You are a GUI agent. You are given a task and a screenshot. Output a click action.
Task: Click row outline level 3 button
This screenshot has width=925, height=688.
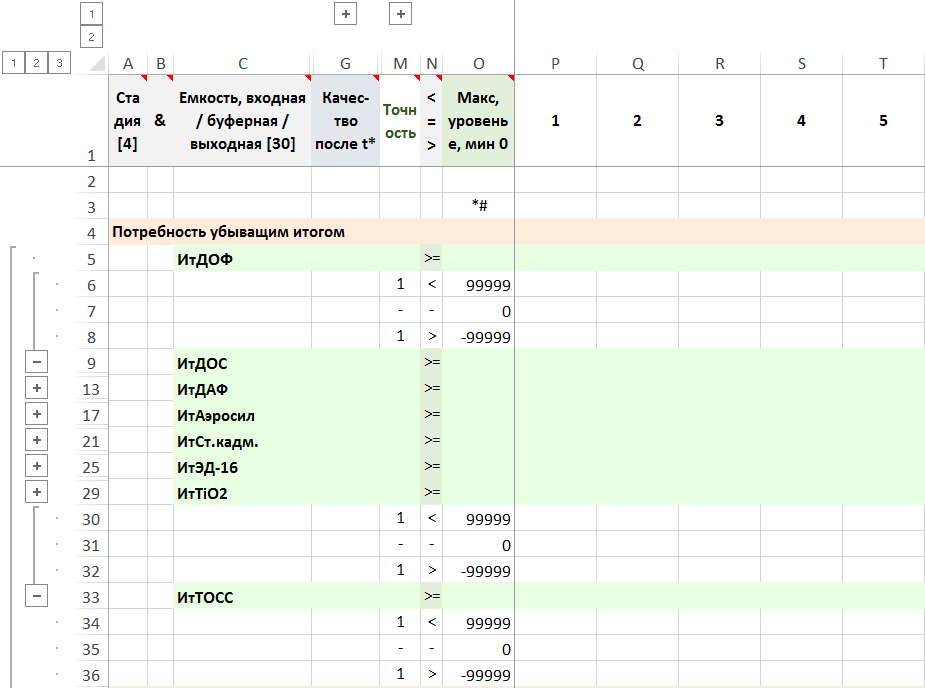coord(59,63)
